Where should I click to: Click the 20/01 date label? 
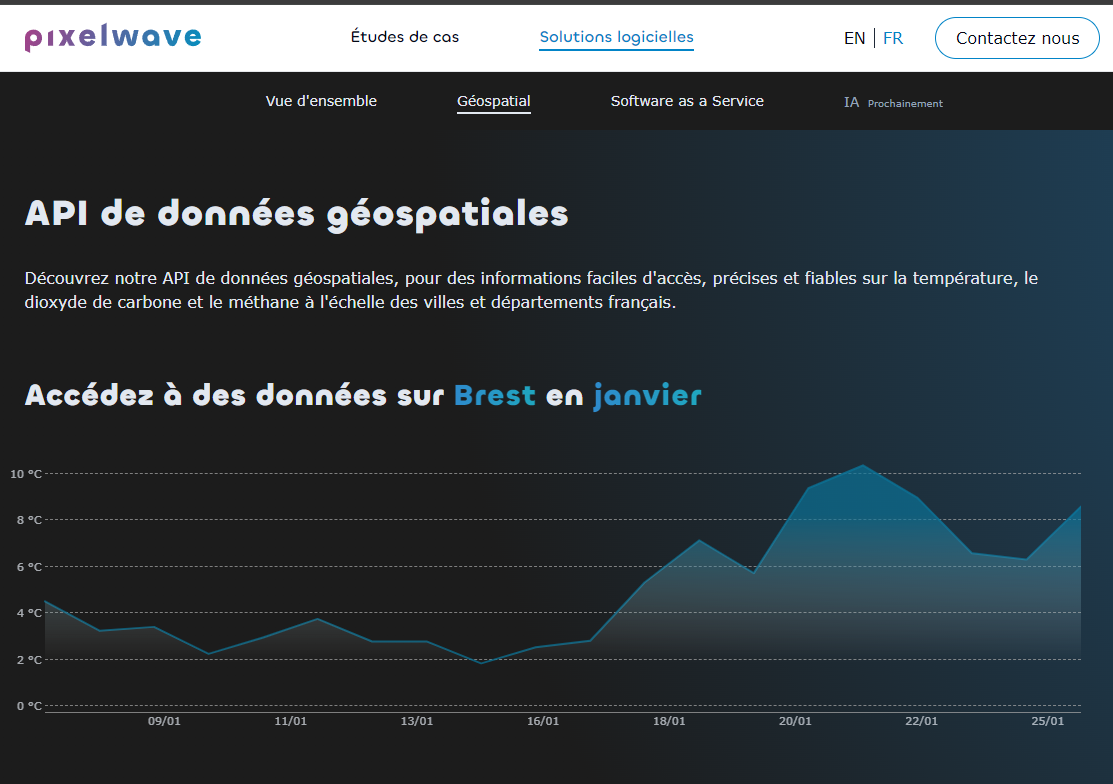coord(795,721)
